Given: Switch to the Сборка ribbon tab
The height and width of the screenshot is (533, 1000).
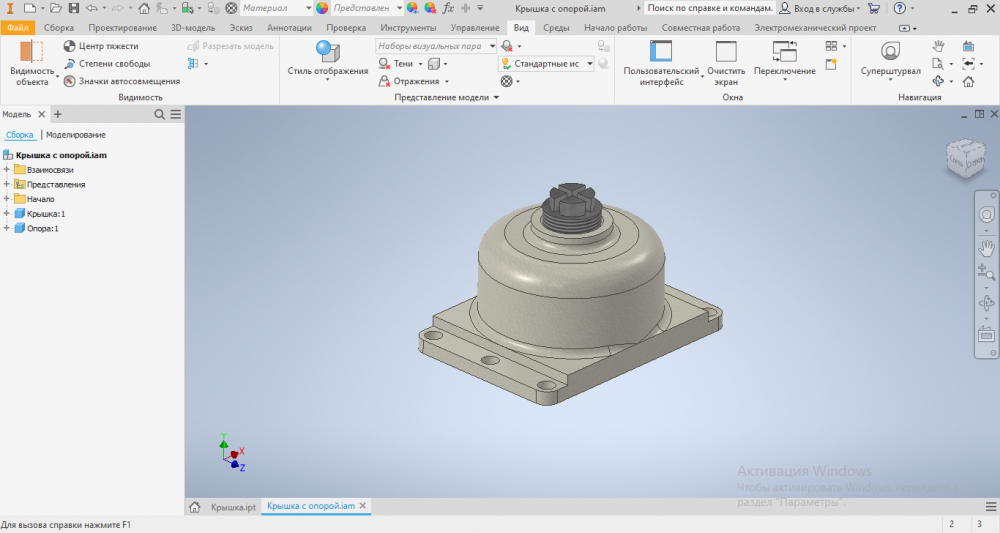Looking at the screenshot, I should (59, 28).
